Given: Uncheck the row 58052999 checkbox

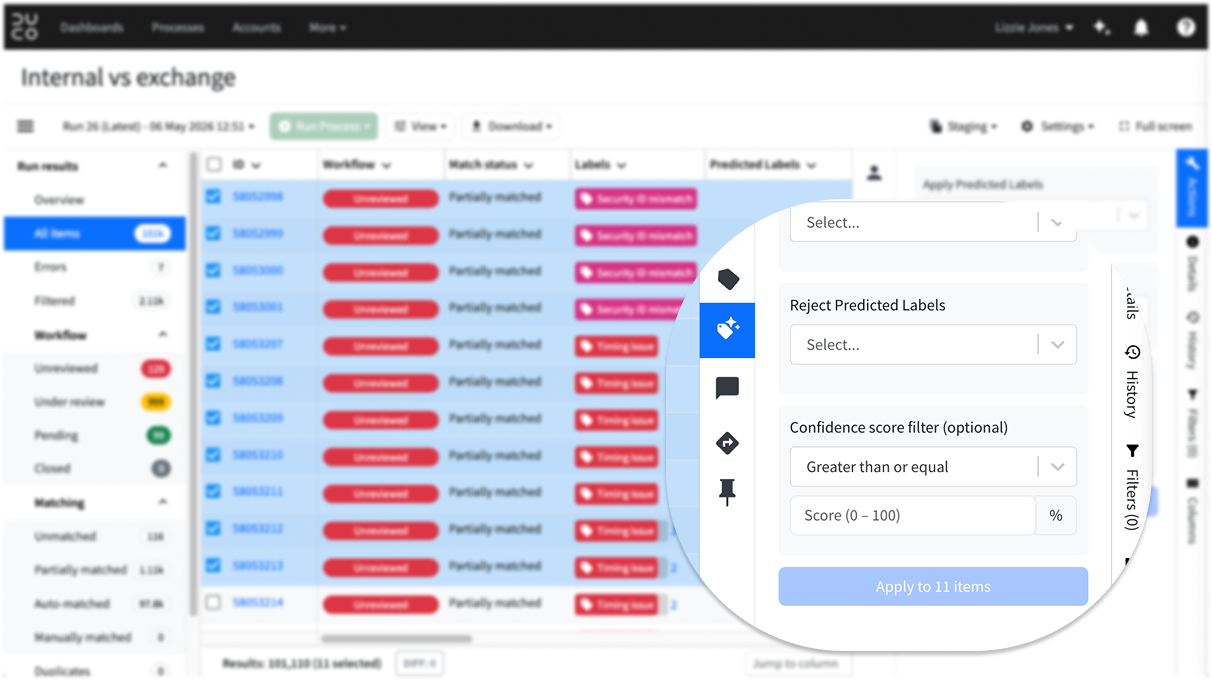Looking at the screenshot, I should point(213,233).
